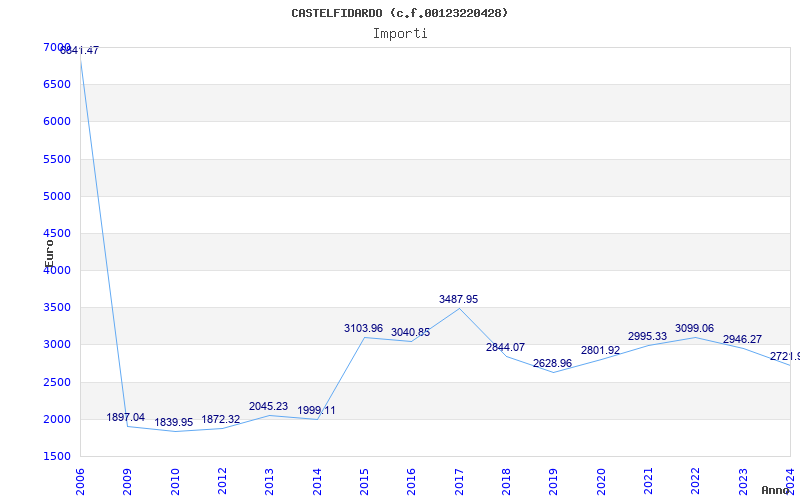Select data label 3099.06 for 2022
800x500 pixels.
(x=694, y=329)
